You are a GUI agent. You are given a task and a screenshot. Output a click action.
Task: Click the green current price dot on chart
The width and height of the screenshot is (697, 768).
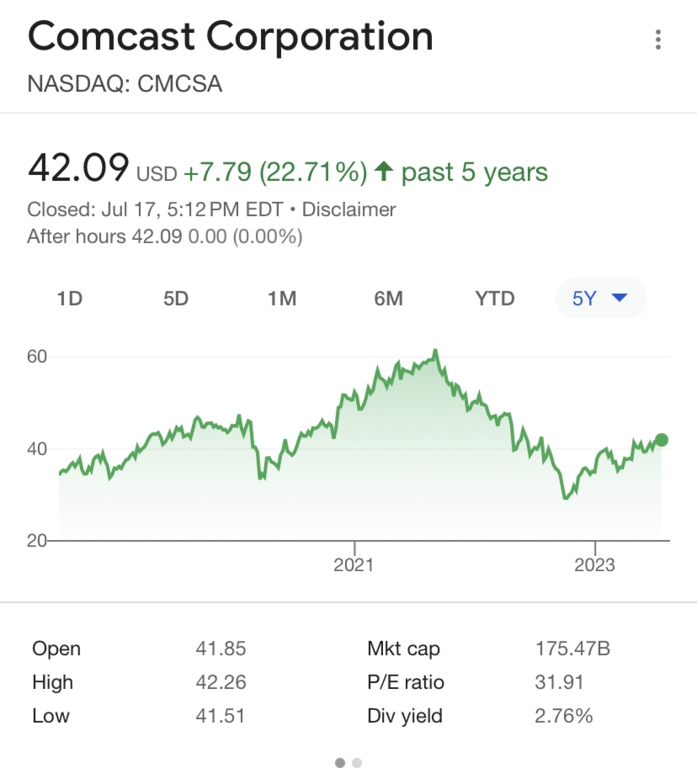661,440
